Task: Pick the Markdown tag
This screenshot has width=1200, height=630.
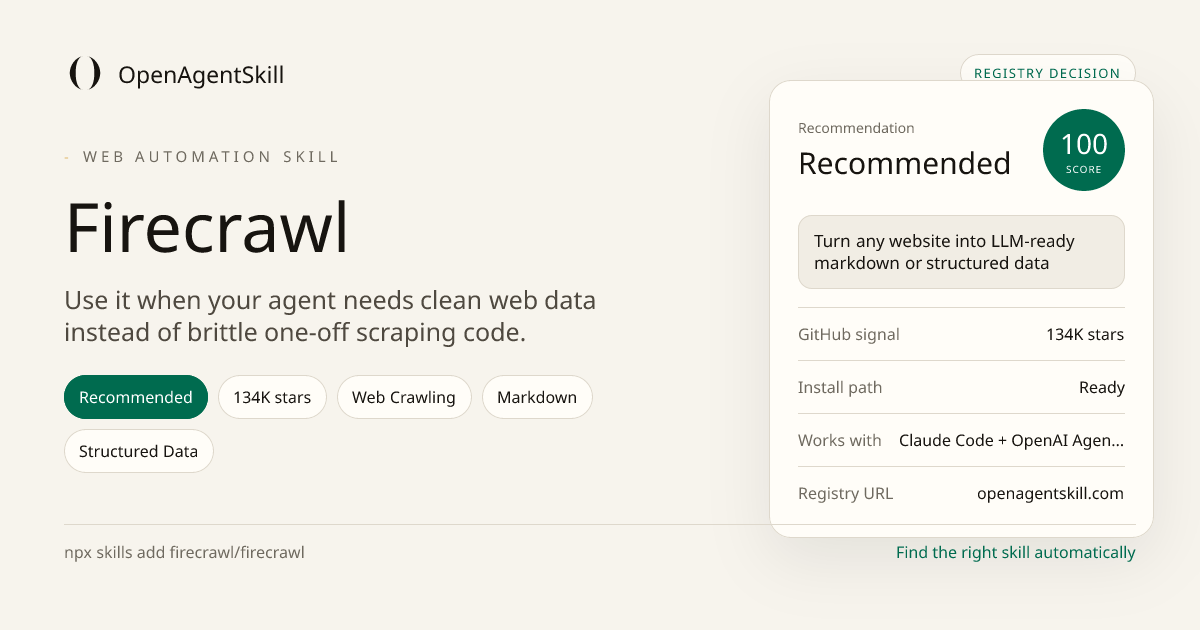Action: [x=537, y=397]
